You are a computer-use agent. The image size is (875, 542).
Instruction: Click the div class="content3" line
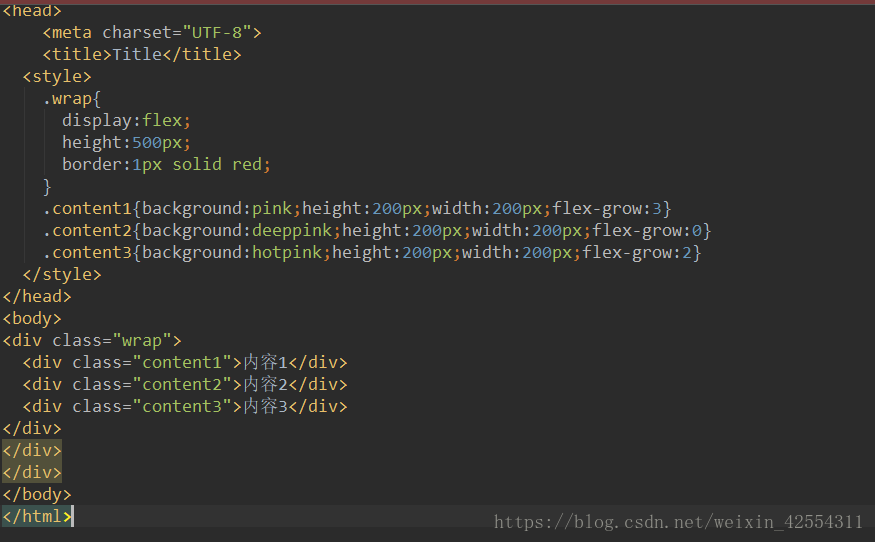(x=185, y=406)
